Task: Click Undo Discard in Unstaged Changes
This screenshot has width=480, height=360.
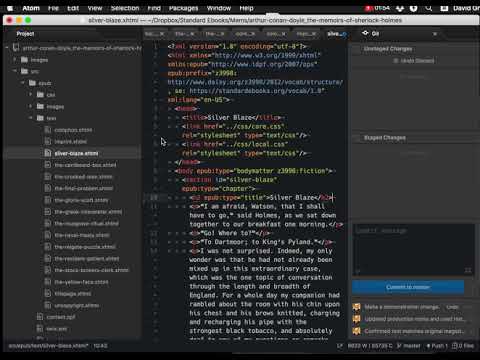Action: click(414, 61)
